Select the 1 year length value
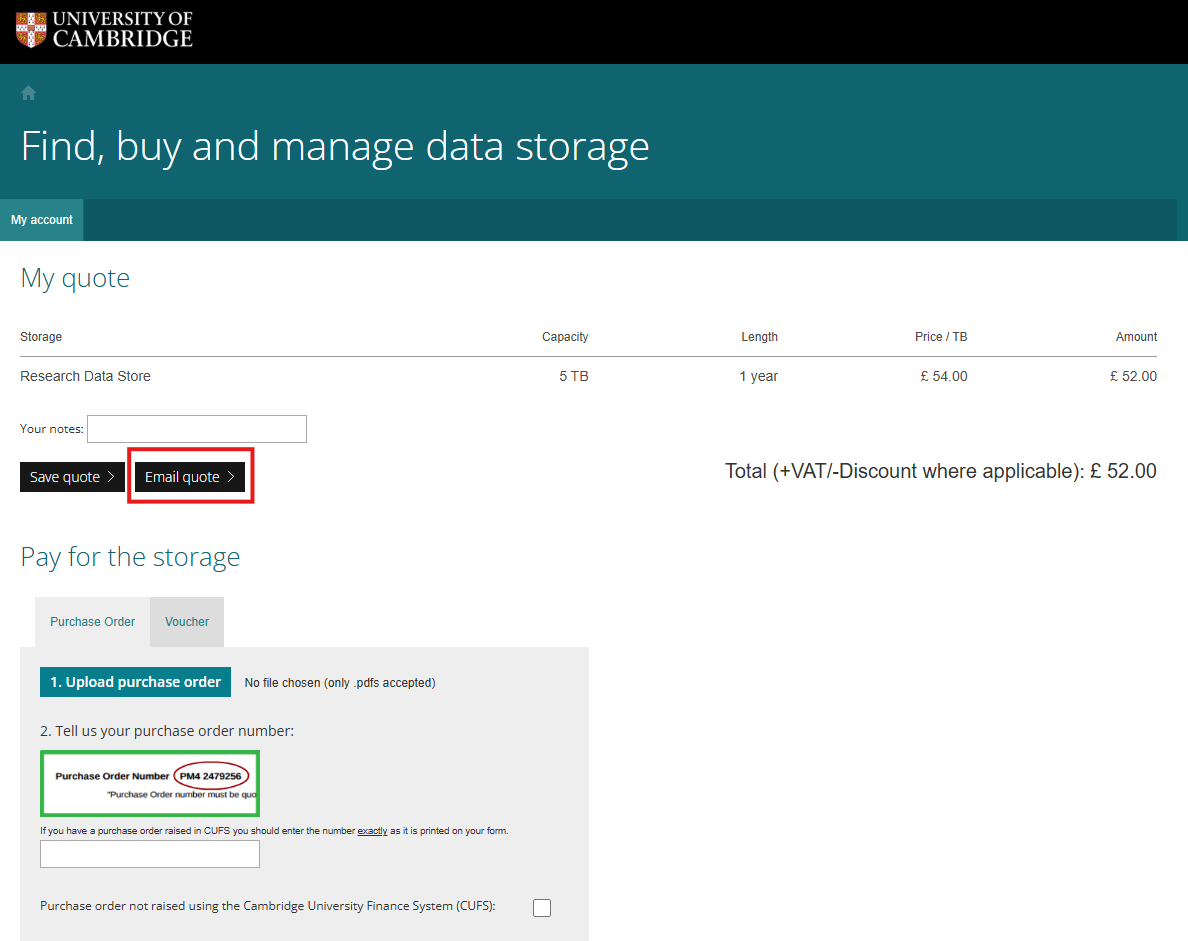 (758, 377)
